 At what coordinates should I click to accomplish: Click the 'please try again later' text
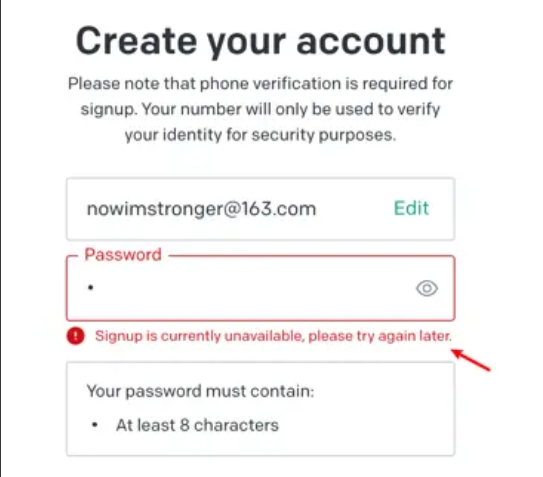(x=380, y=336)
